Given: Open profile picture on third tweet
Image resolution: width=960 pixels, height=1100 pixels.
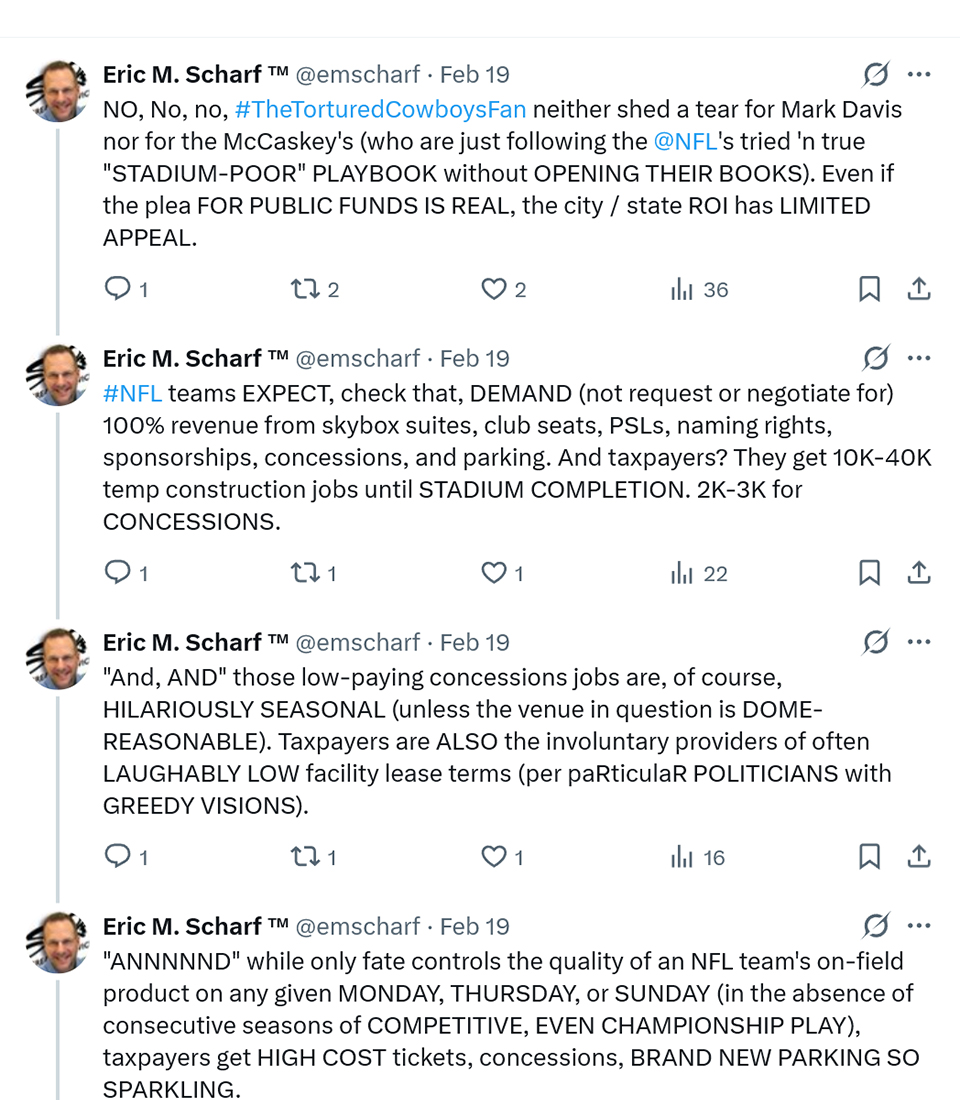Looking at the screenshot, I should coord(57,659).
